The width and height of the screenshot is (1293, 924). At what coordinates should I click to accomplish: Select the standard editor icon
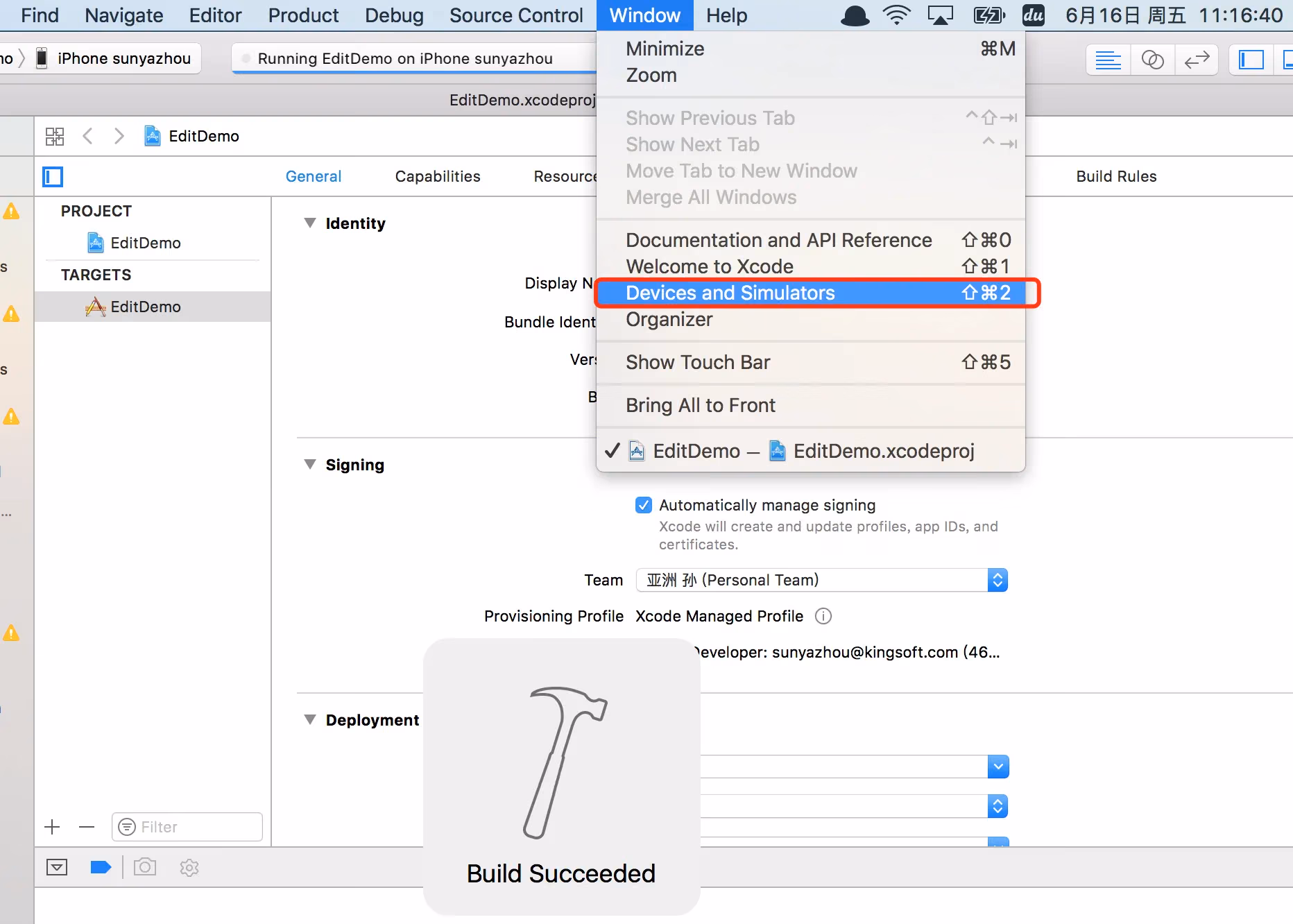click(x=1108, y=60)
